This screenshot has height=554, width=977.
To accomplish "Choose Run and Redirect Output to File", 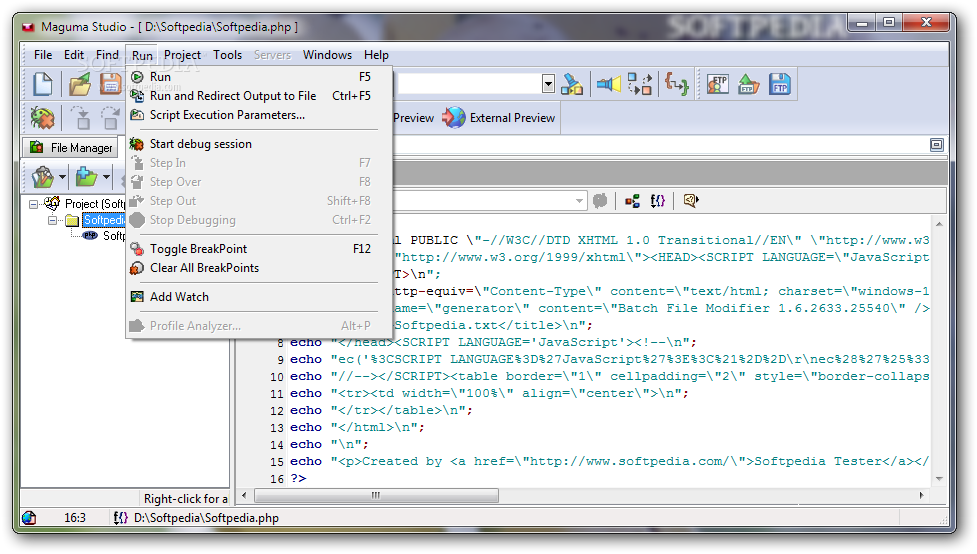I will tap(259, 96).
